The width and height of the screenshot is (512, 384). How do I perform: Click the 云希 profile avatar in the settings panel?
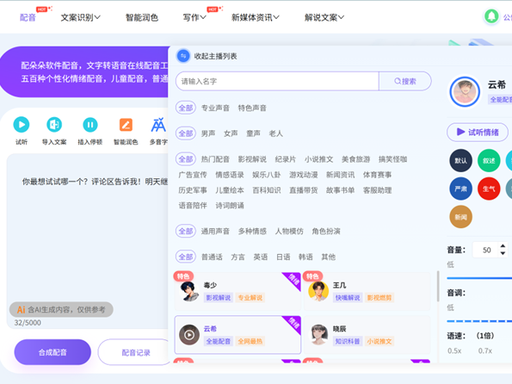465,92
